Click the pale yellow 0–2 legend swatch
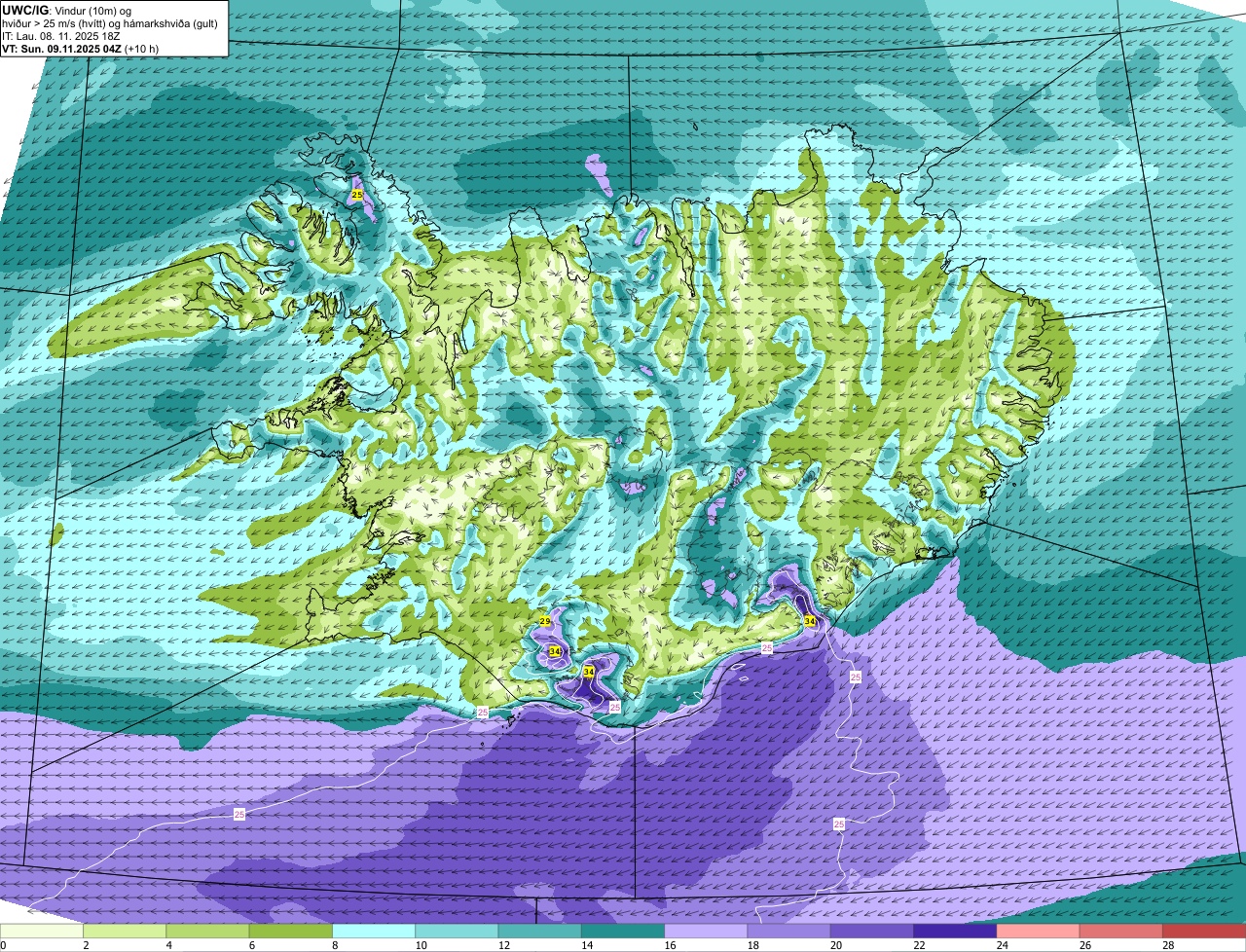Viewport: 1246px width, 952px height. click(42, 932)
